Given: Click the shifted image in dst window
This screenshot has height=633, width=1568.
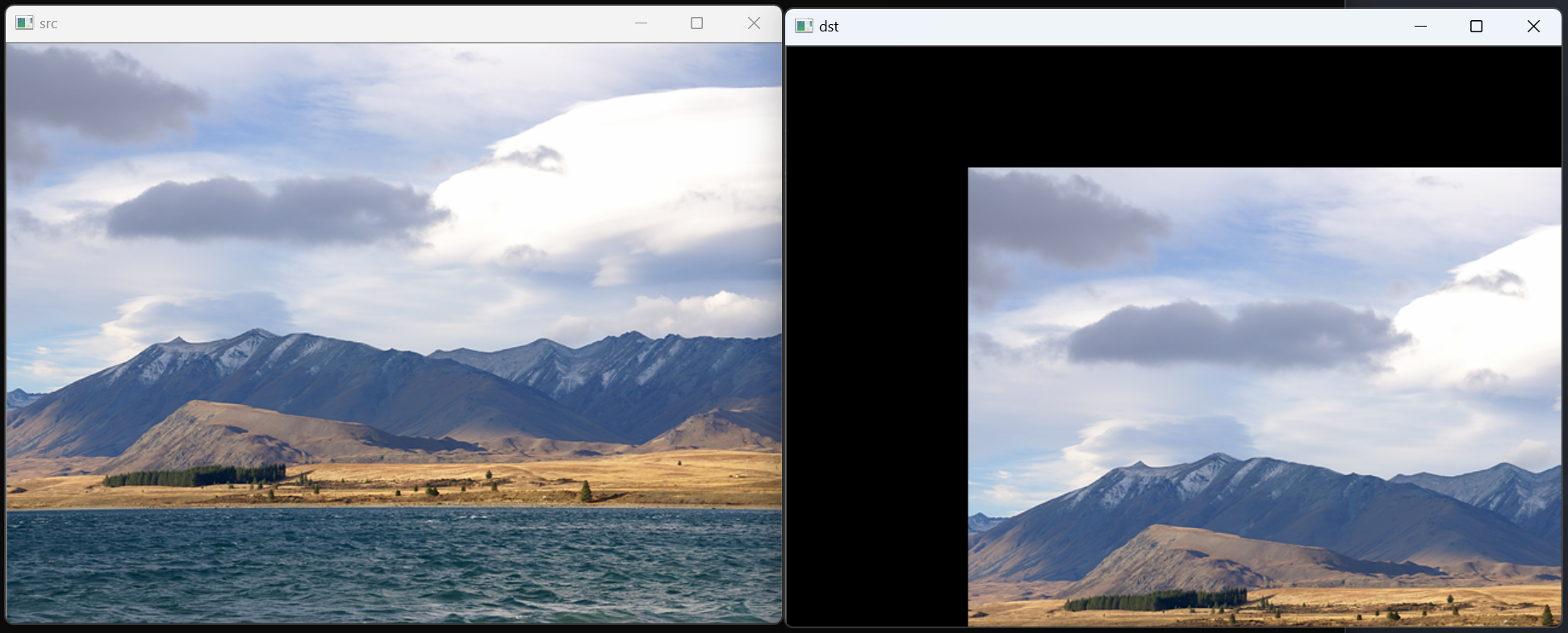Looking at the screenshot, I should [1264, 397].
